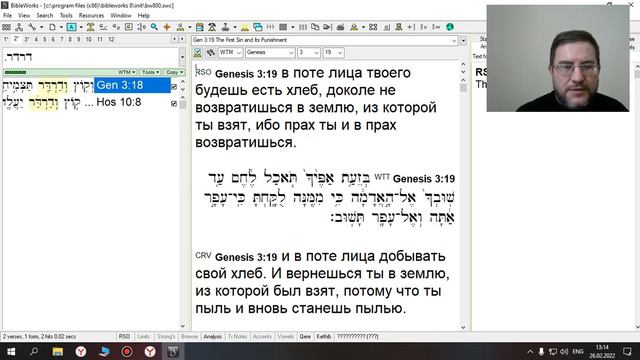Click the teal calendar-style icon in the toolbar
The image size is (640, 360).
(200, 27)
